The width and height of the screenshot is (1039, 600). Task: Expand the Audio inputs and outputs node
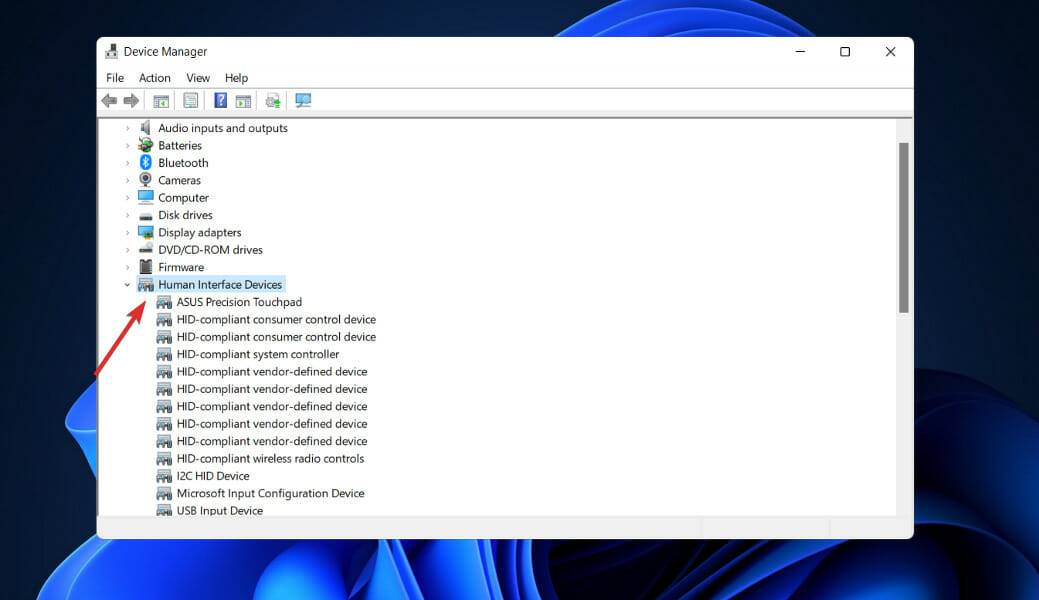coord(127,128)
